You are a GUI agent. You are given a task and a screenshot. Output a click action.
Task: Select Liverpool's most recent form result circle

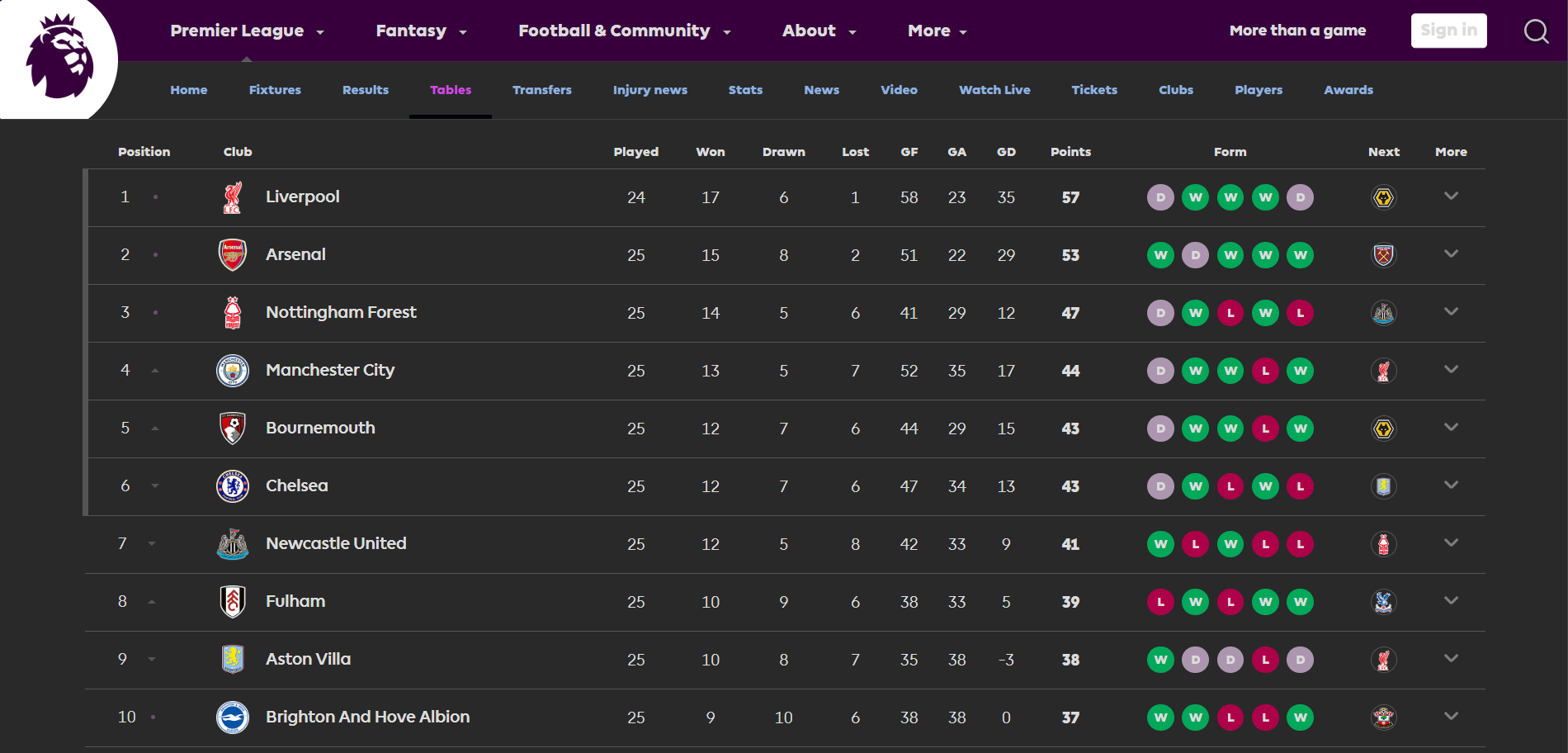pos(1301,197)
